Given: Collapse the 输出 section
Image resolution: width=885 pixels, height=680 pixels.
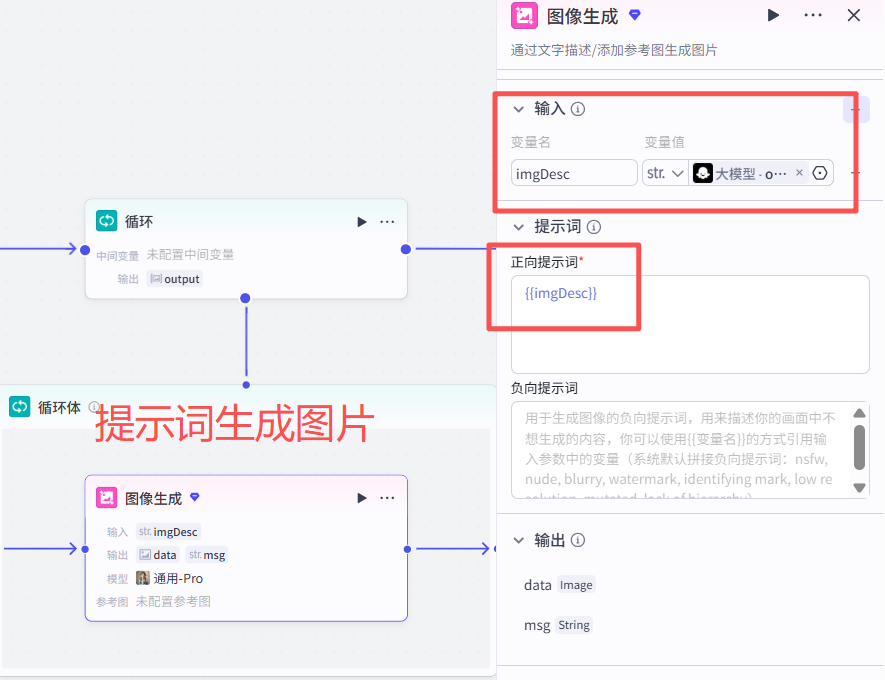Looking at the screenshot, I should (x=518, y=540).
